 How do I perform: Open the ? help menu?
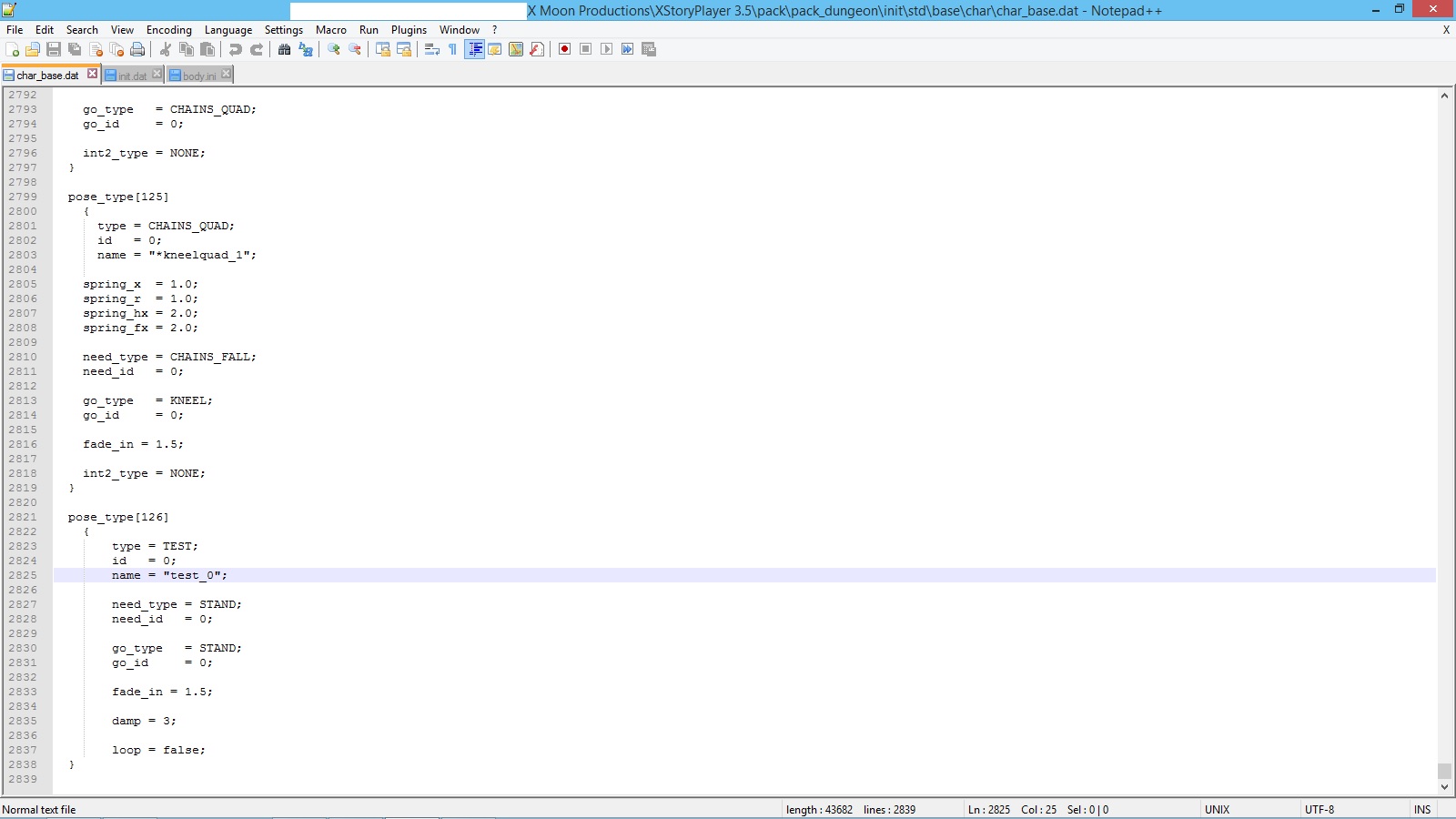[495, 30]
